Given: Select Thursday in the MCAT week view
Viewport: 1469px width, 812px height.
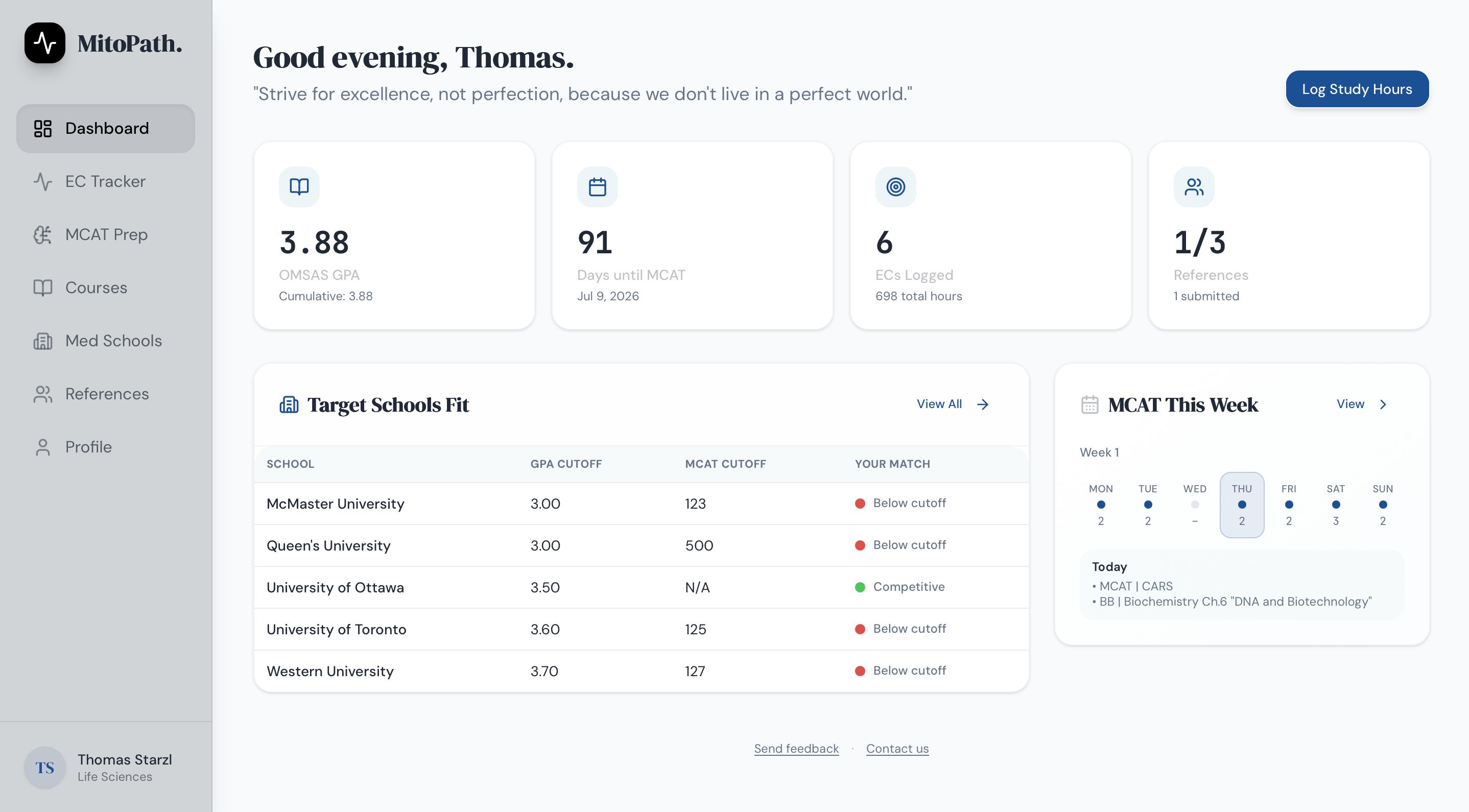Looking at the screenshot, I should pyautogui.click(x=1242, y=505).
